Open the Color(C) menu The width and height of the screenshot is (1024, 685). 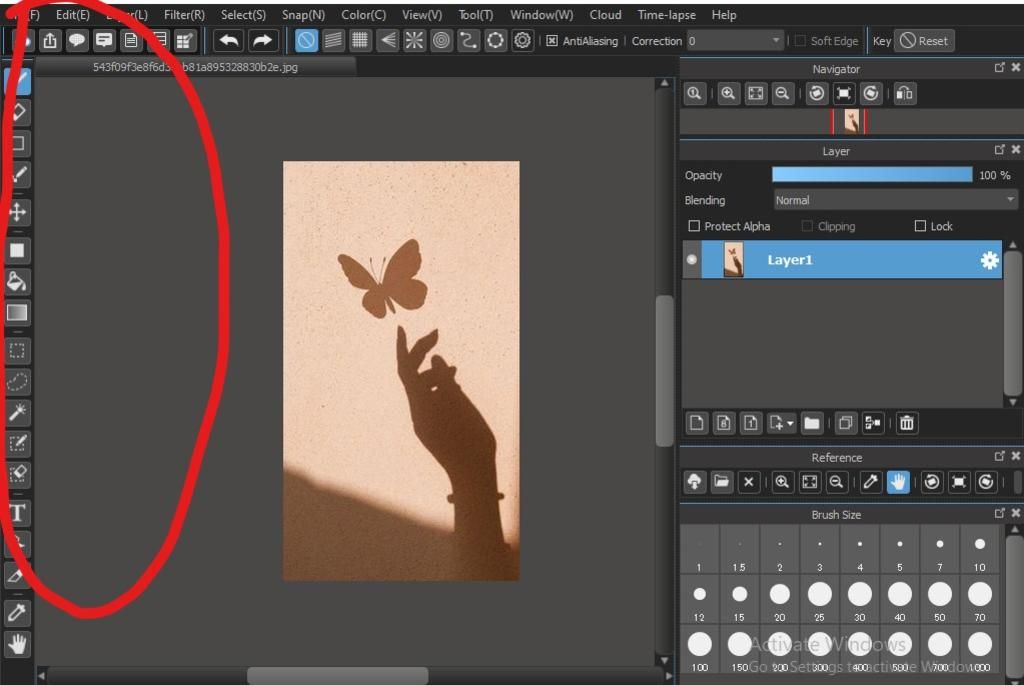[x=363, y=14]
